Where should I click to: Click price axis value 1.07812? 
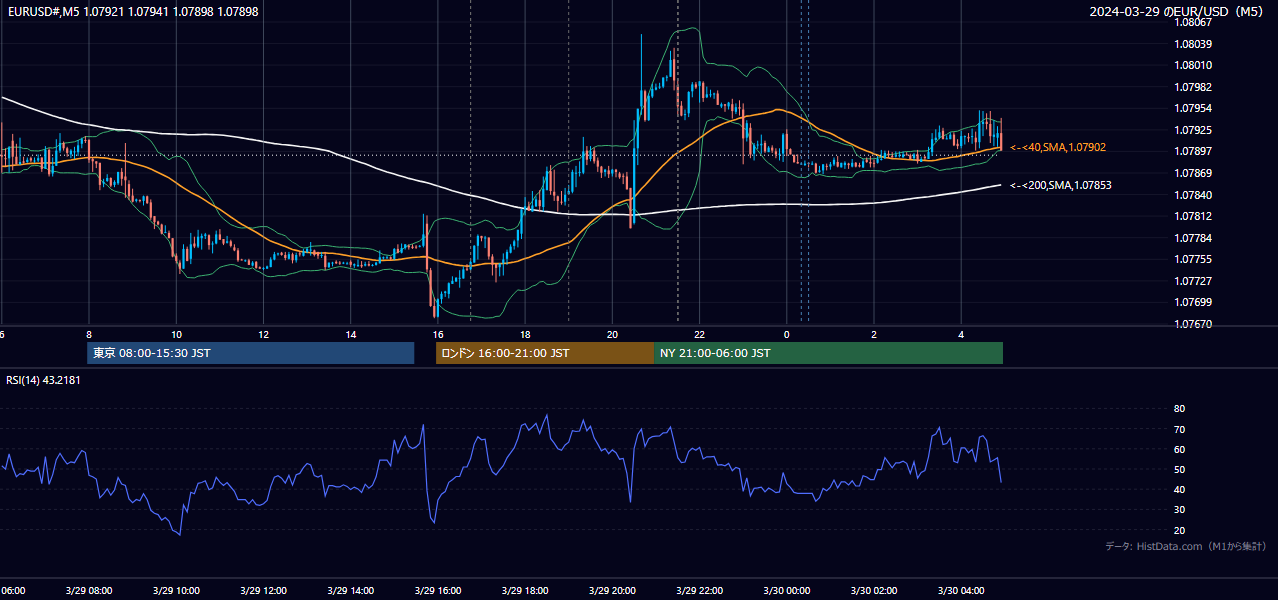(1194, 216)
